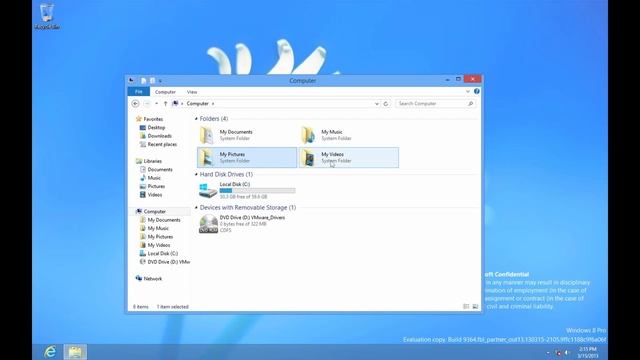The height and width of the screenshot is (360, 640).
Task: Collapse the Hard Disk Drives (1) group
Action: tap(196, 174)
